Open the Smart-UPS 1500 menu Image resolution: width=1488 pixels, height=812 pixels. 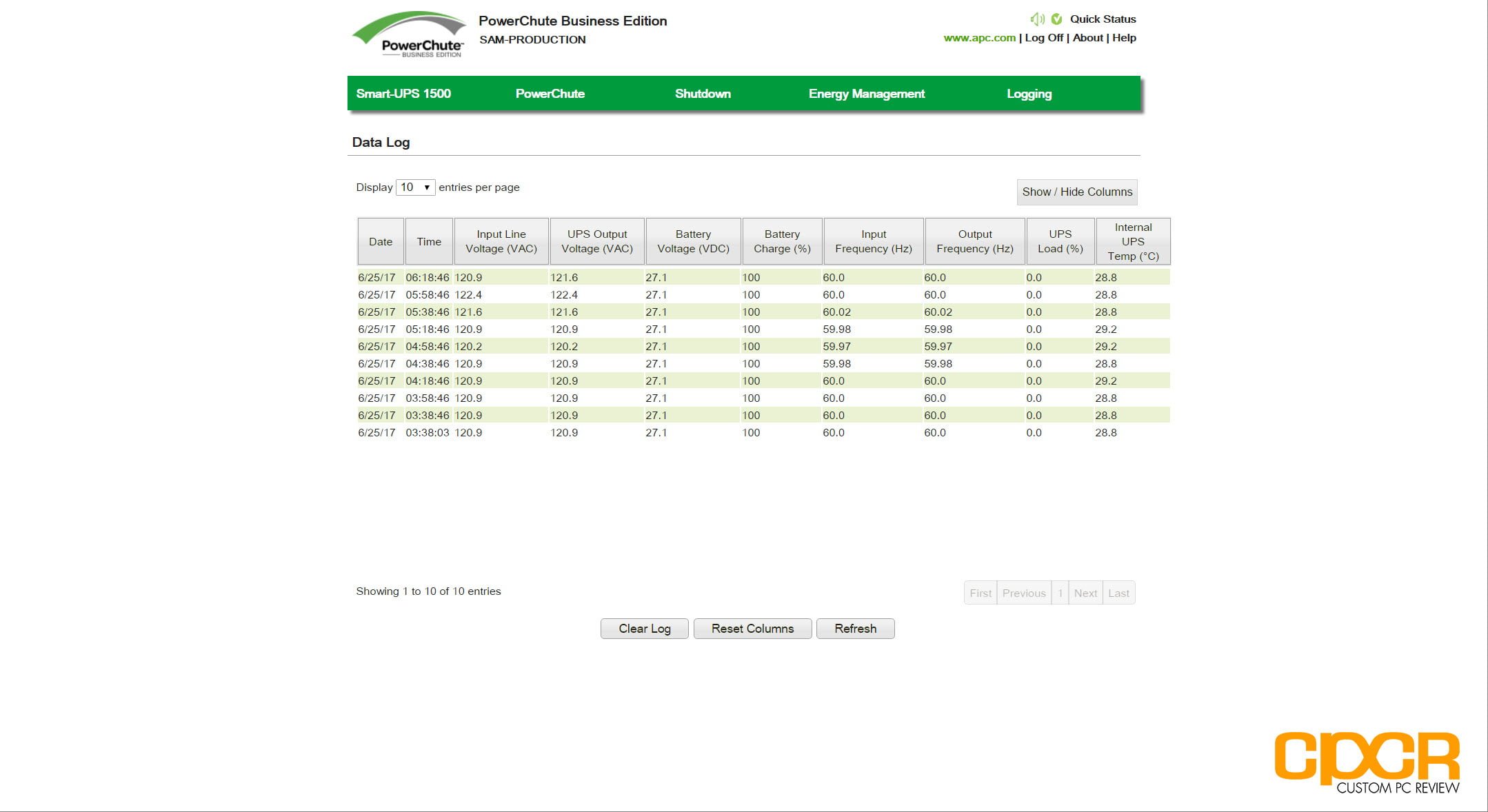(x=403, y=94)
